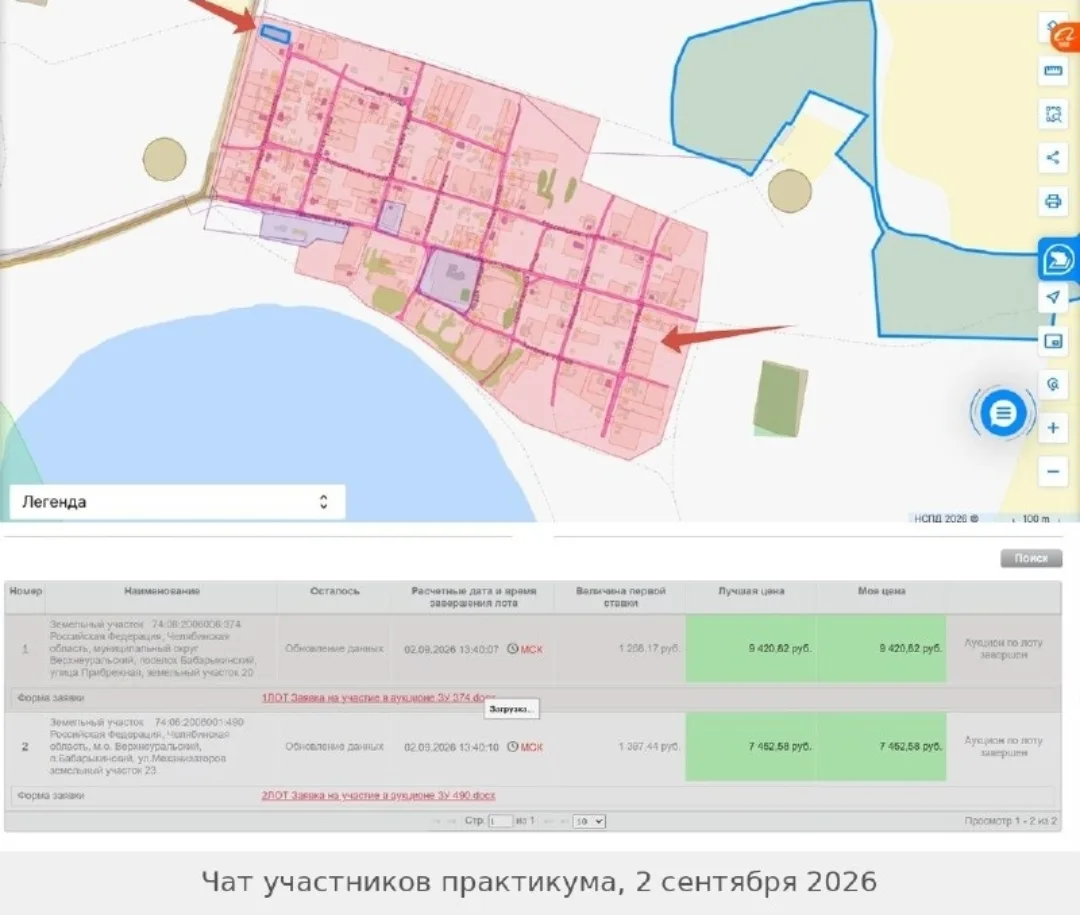Image resolution: width=1080 pixels, height=915 pixels.
Task: Activate the area selection search tool
Action: pyautogui.click(x=1052, y=114)
